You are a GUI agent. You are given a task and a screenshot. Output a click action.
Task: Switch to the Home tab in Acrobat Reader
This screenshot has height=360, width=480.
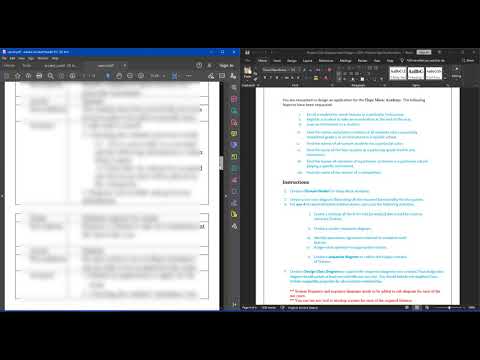pyautogui.click(x=9, y=66)
